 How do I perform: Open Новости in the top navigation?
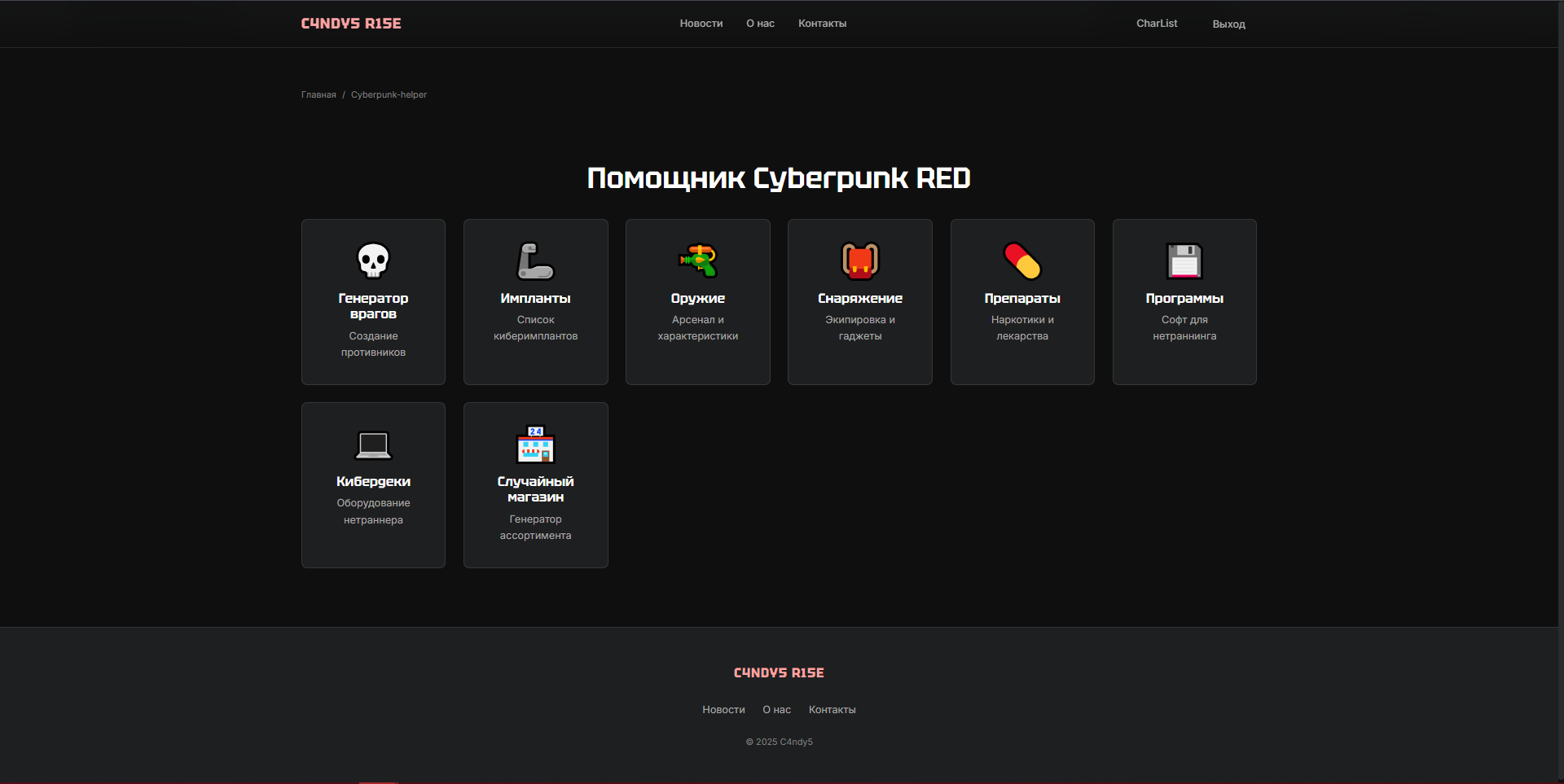point(701,24)
